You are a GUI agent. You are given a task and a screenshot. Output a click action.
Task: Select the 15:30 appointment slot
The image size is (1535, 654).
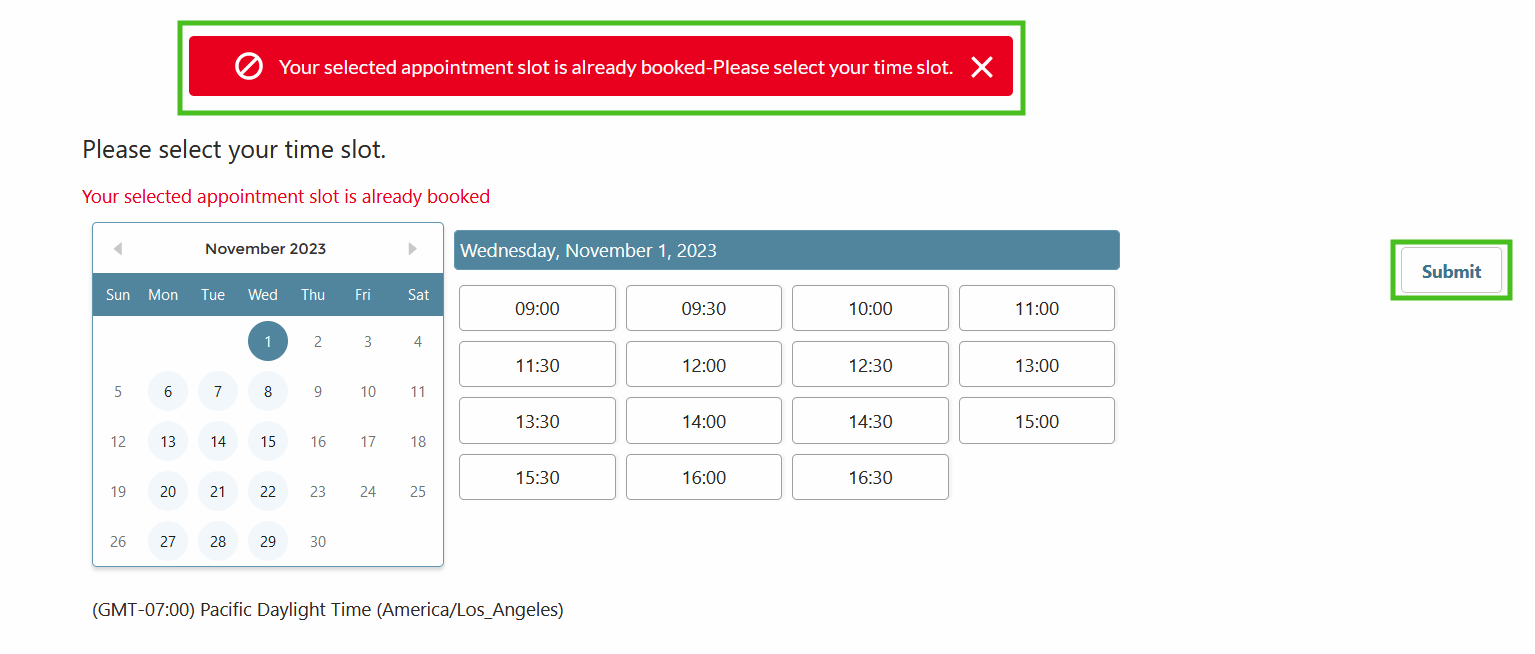tap(537, 478)
